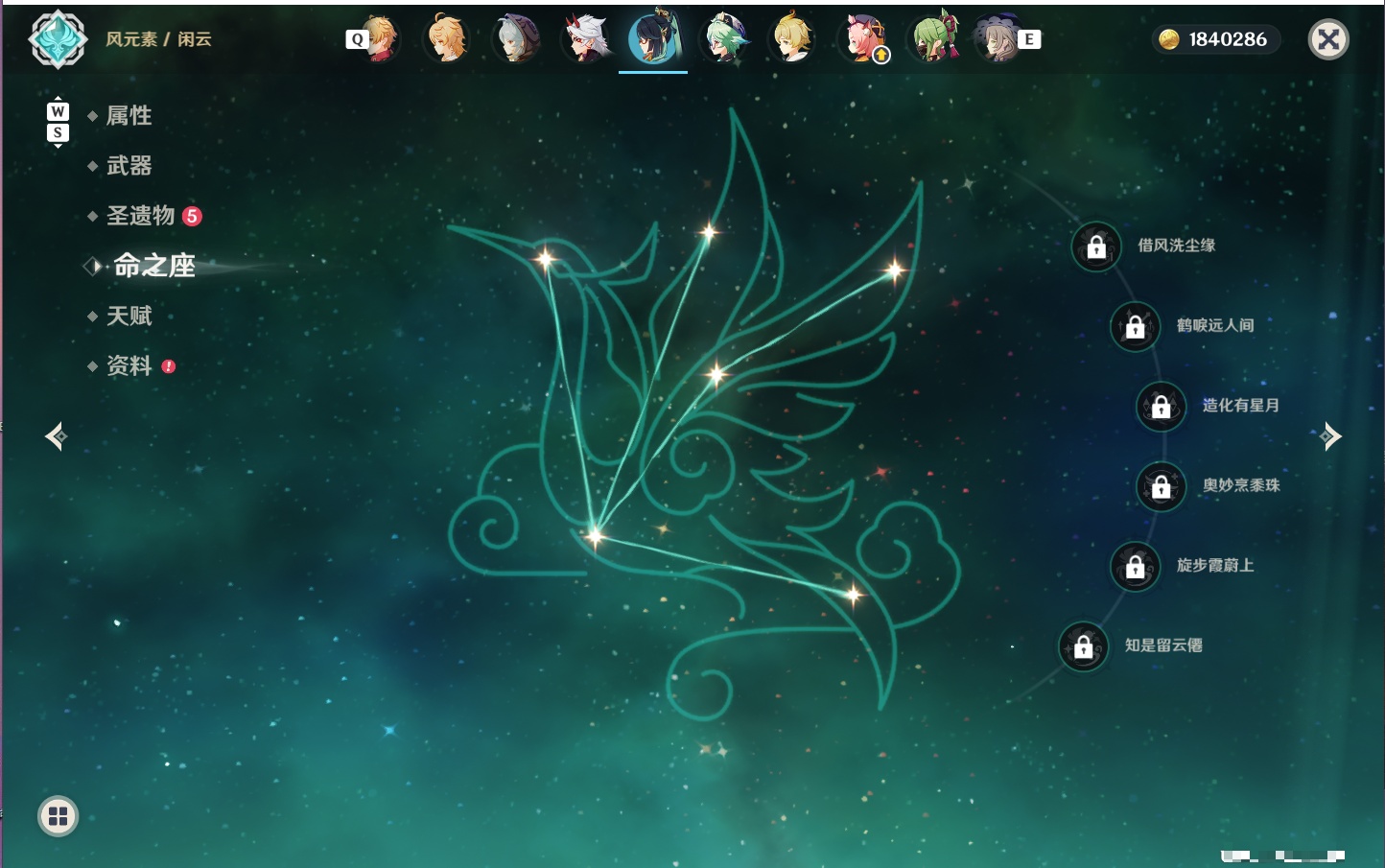Open the 属性 attributes menu
Screen dimensions: 1385x868
tap(129, 116)
